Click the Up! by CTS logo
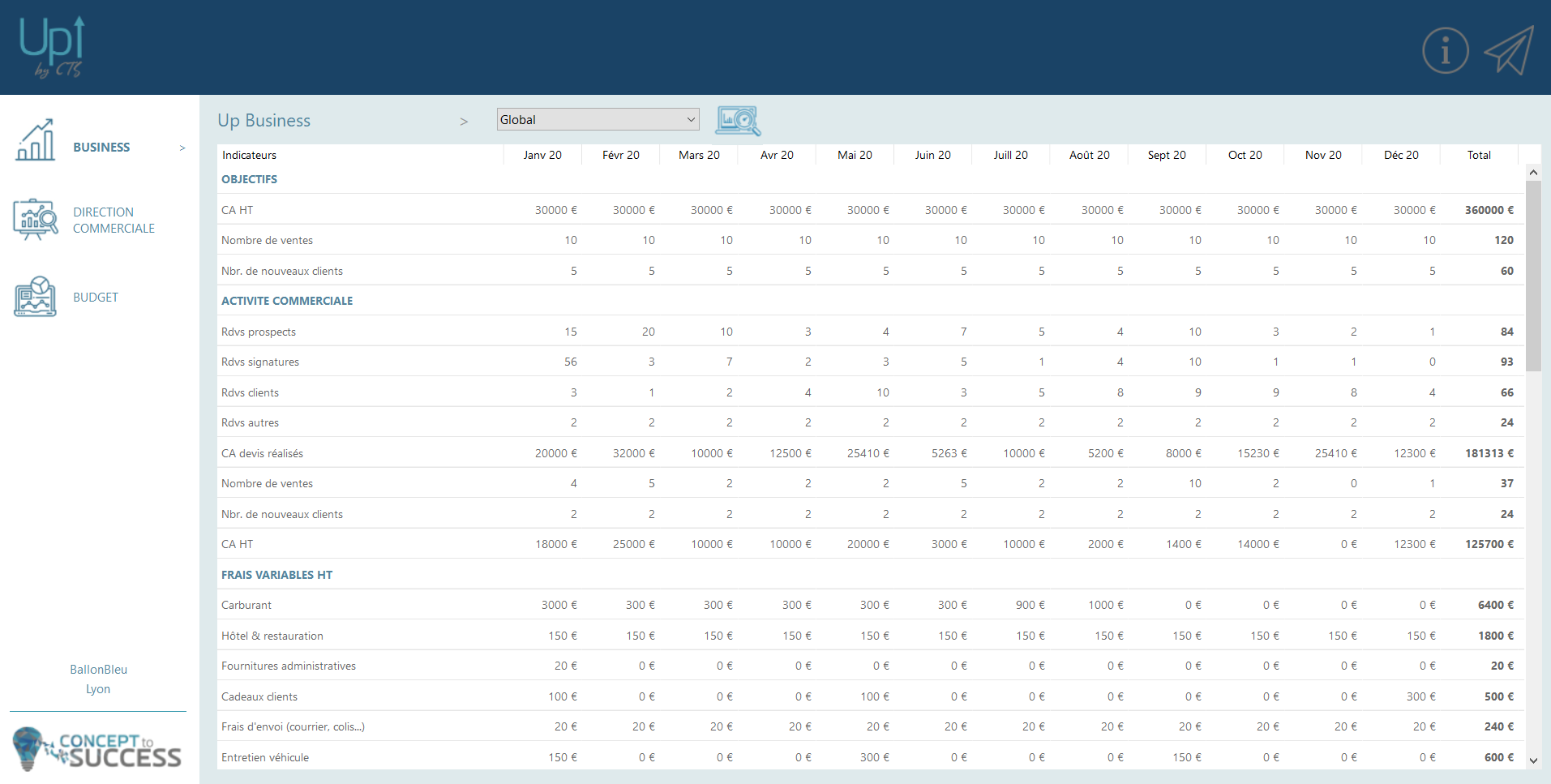 tap(51, 47)
